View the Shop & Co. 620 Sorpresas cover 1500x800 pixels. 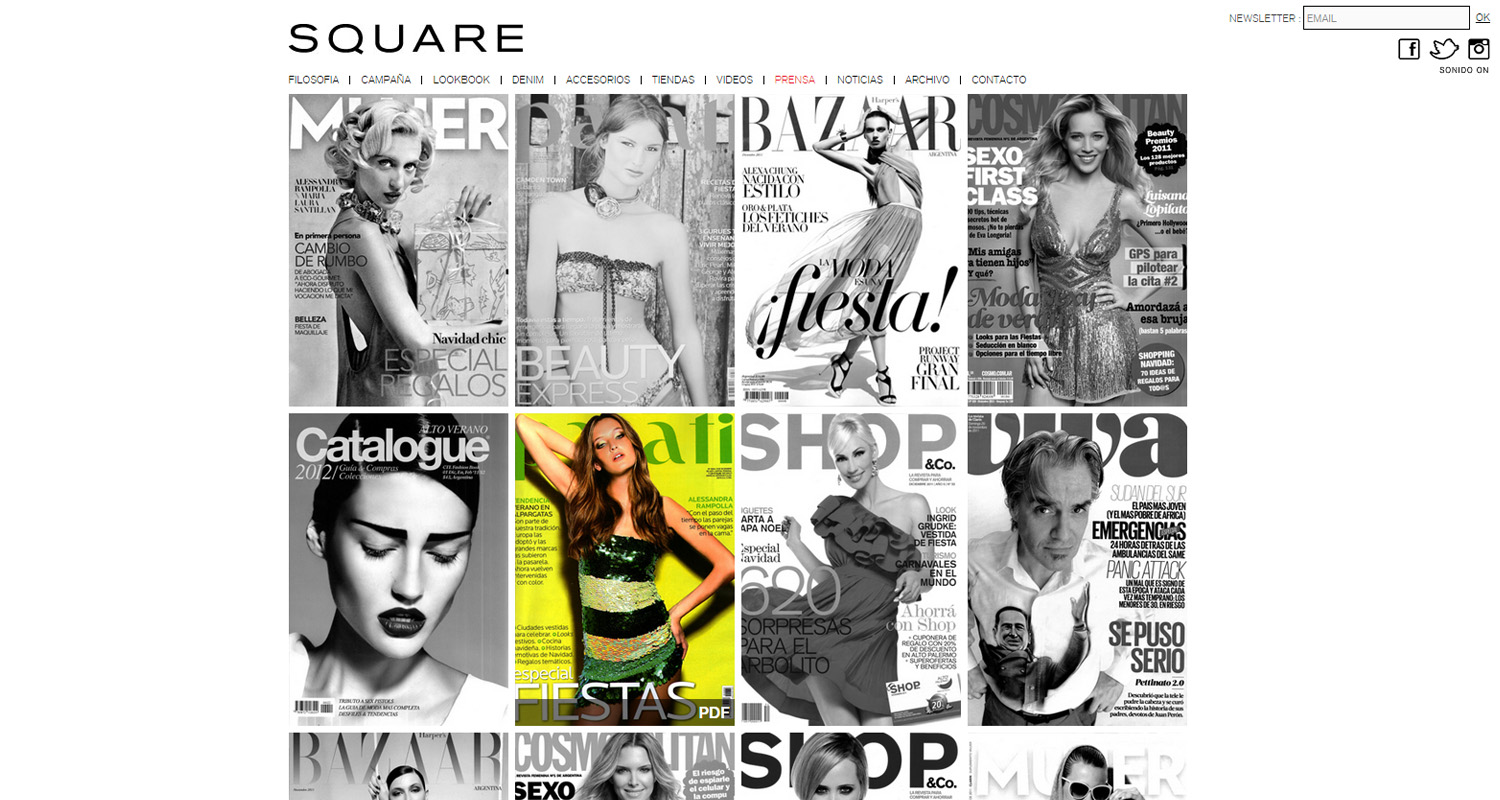coord(851,569)
